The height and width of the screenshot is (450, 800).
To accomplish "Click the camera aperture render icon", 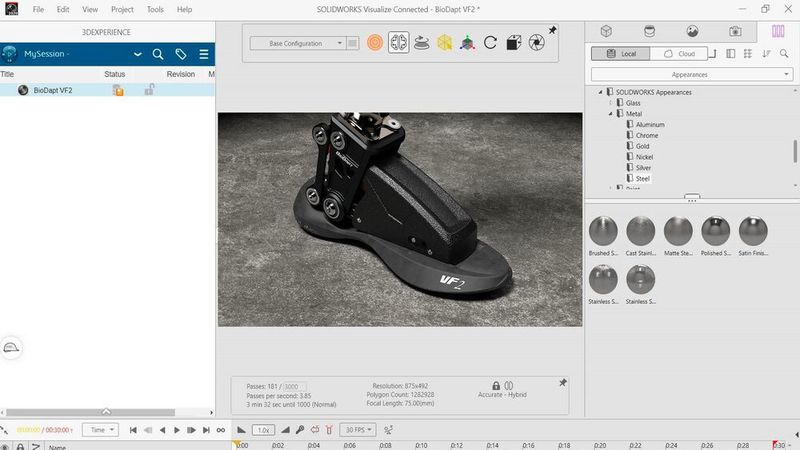I will click(536, 42).
